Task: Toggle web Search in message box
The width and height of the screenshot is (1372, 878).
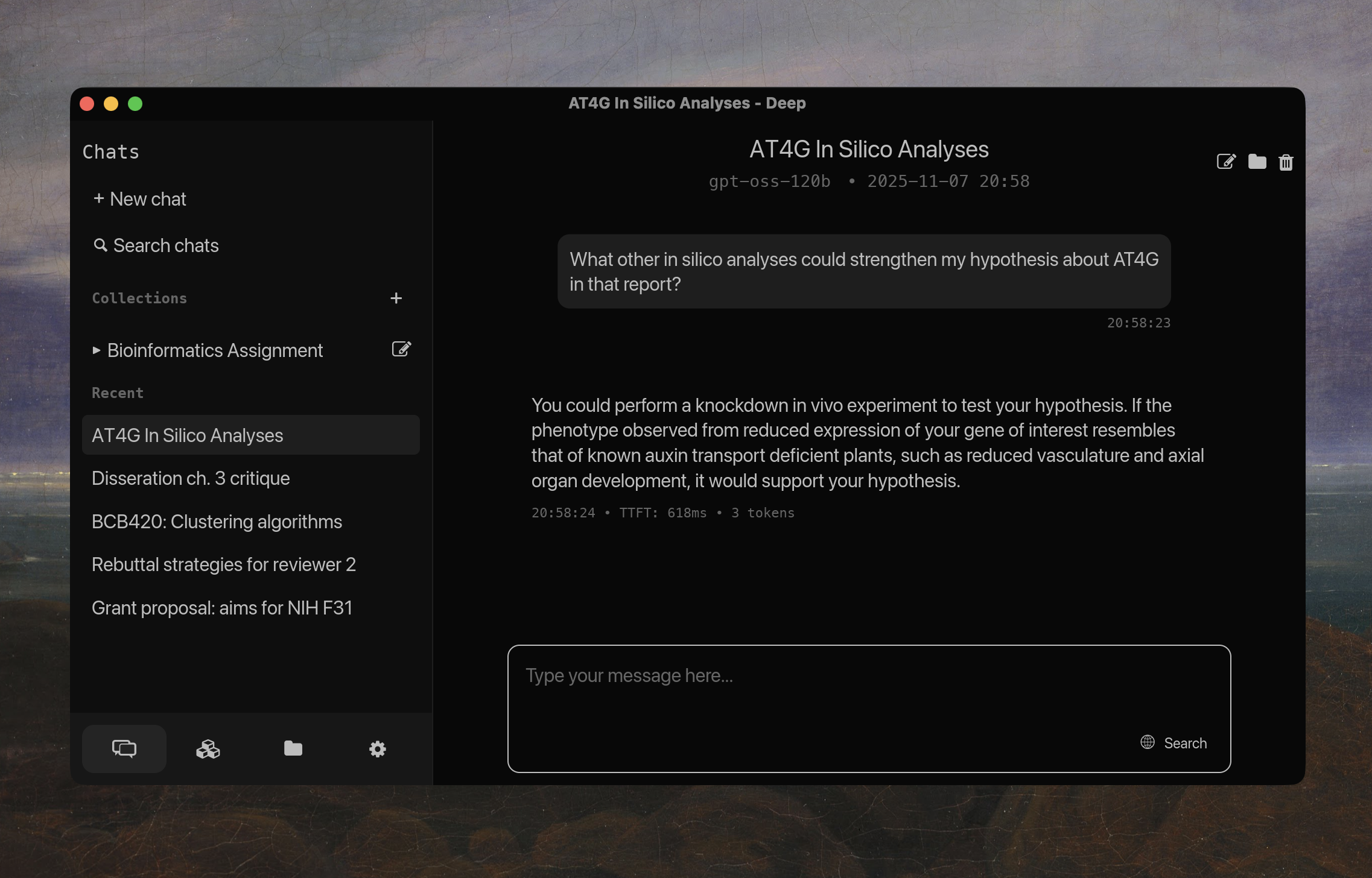Action: coord(1174,743)
